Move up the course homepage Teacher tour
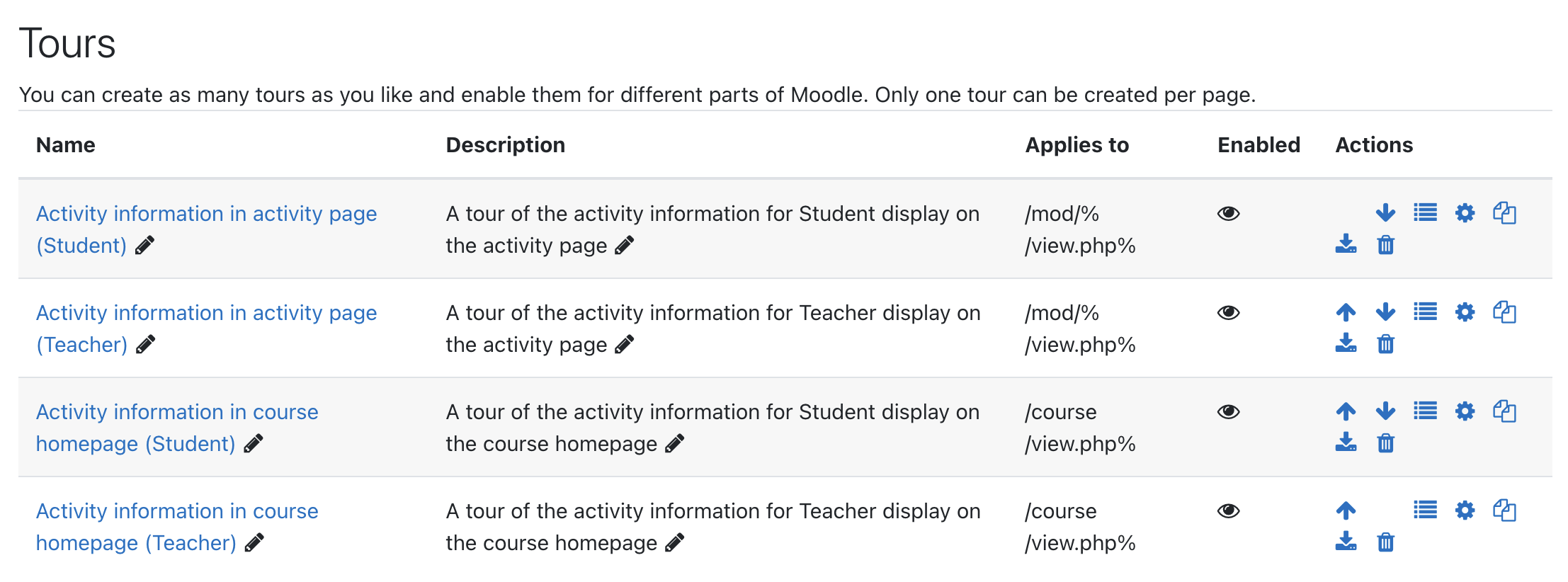The width and height of the screenshot is (1568, 582). click(x=1346, y=510)
